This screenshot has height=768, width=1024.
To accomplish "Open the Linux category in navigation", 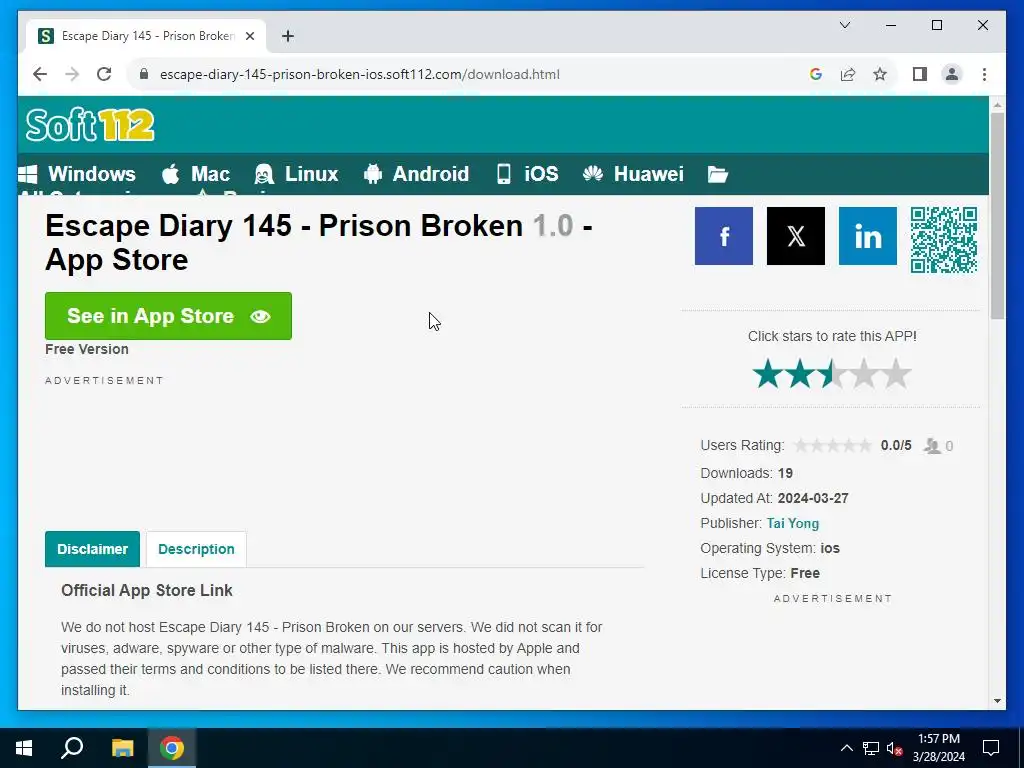I will click(x=296, y=174).
